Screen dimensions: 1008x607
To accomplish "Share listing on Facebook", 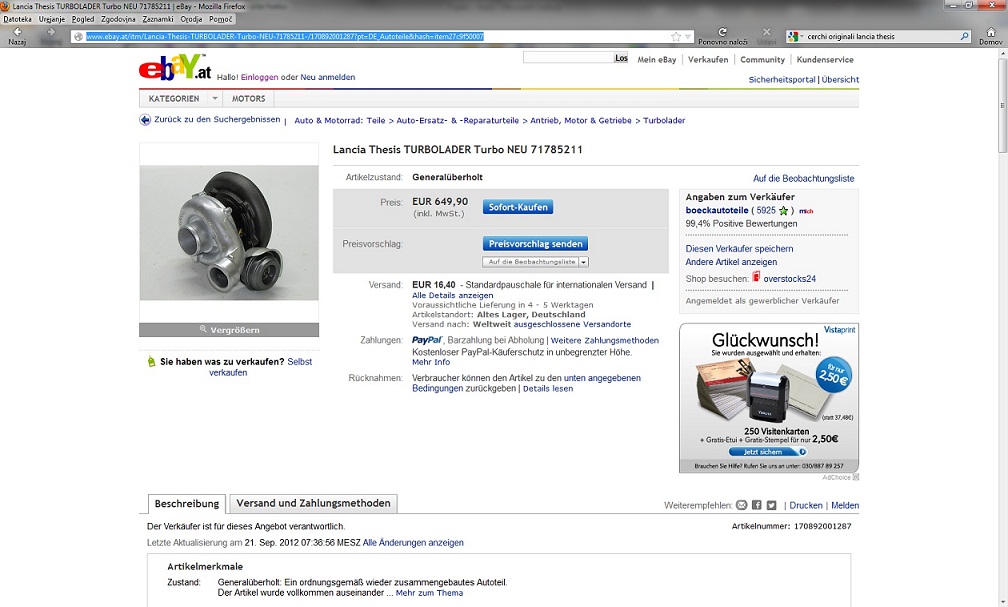I will [x=757, y=505].
